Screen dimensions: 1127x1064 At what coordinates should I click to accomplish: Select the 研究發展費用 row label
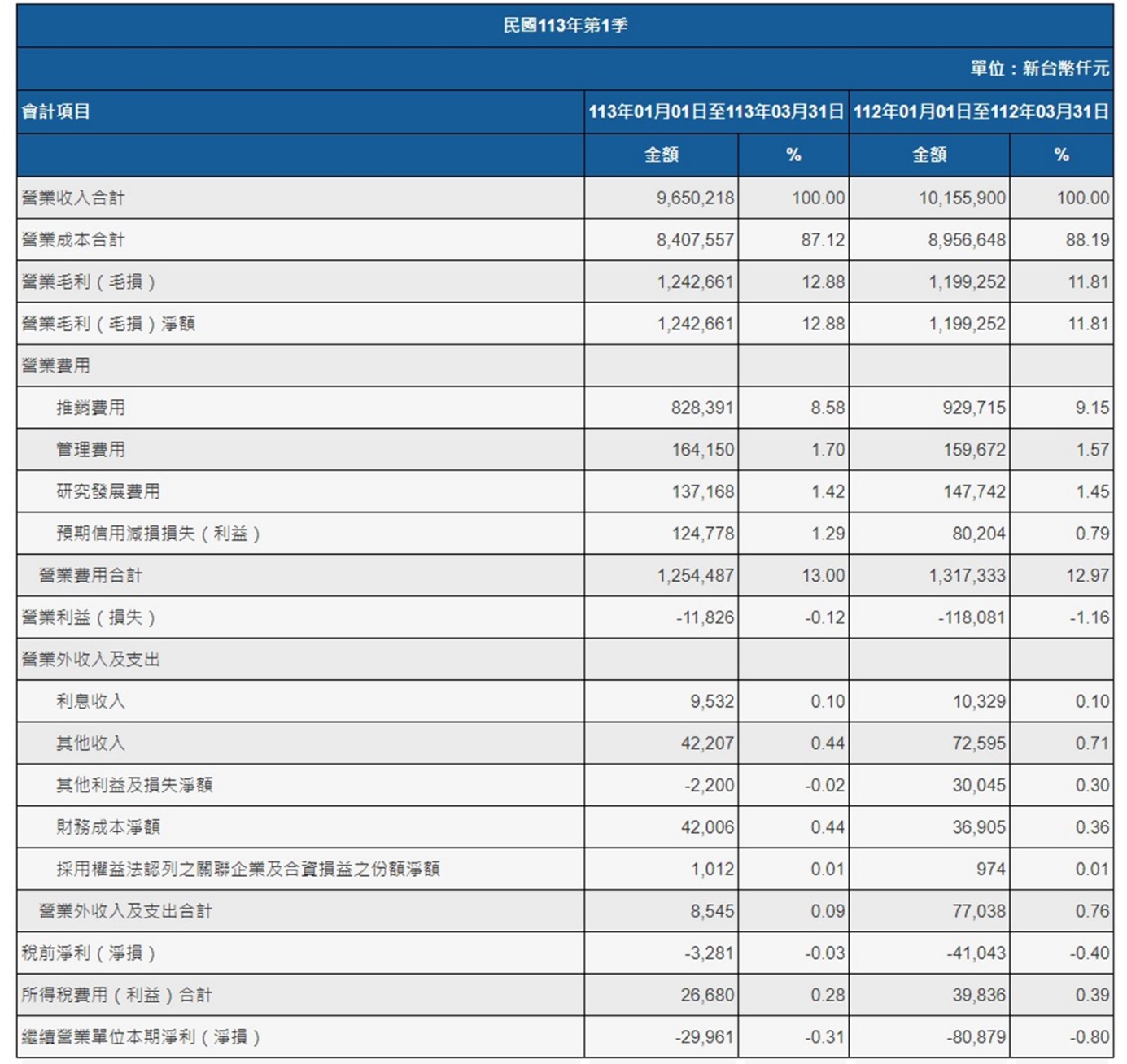coord(108,491)
